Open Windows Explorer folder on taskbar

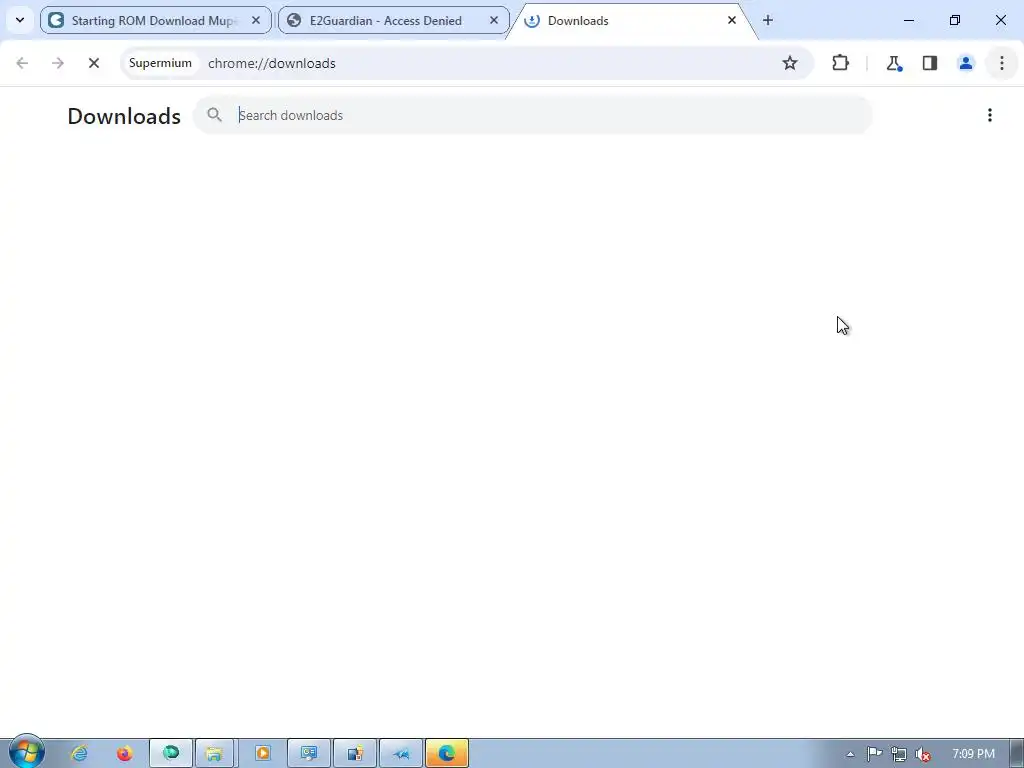(x=215, y=754)
